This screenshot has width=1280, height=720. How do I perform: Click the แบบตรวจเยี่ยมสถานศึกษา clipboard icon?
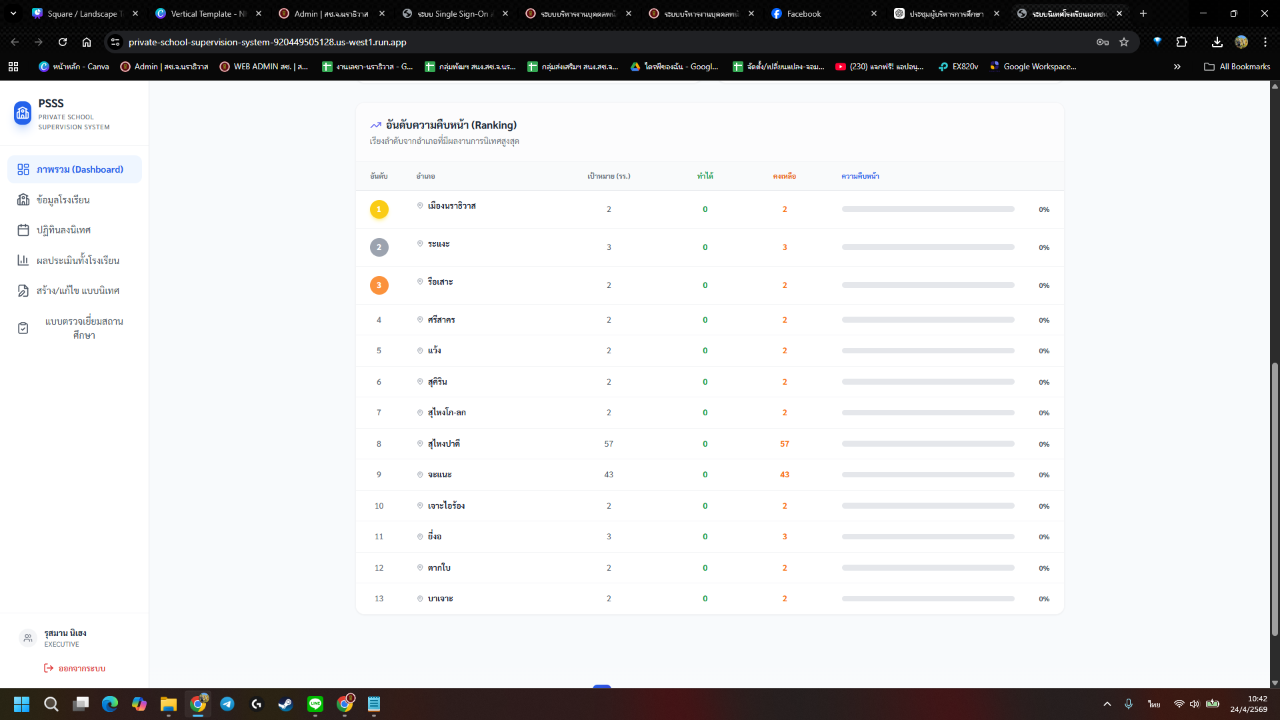[23, 328]
